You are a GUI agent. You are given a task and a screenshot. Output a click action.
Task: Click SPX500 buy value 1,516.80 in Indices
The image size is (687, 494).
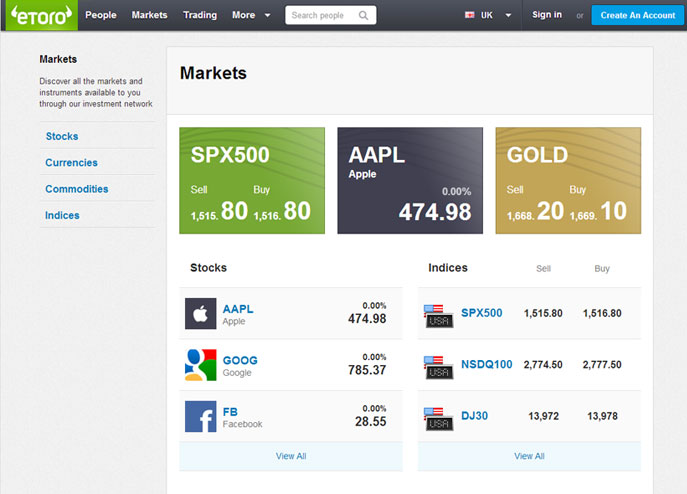(602, 313)
